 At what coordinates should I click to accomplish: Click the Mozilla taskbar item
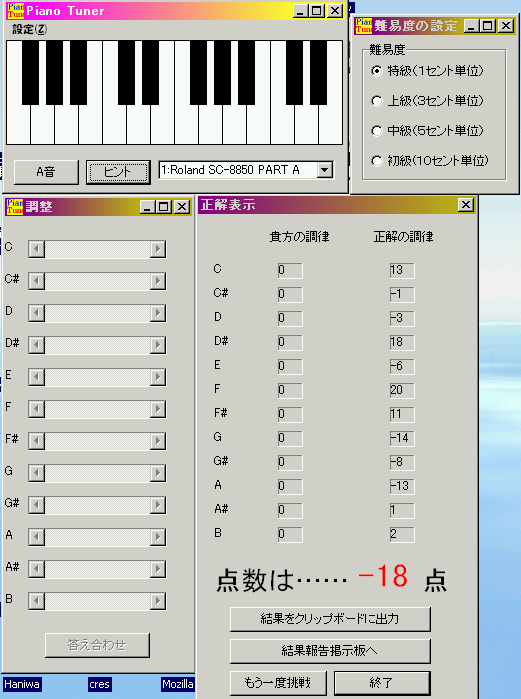[x=178, y=684]
